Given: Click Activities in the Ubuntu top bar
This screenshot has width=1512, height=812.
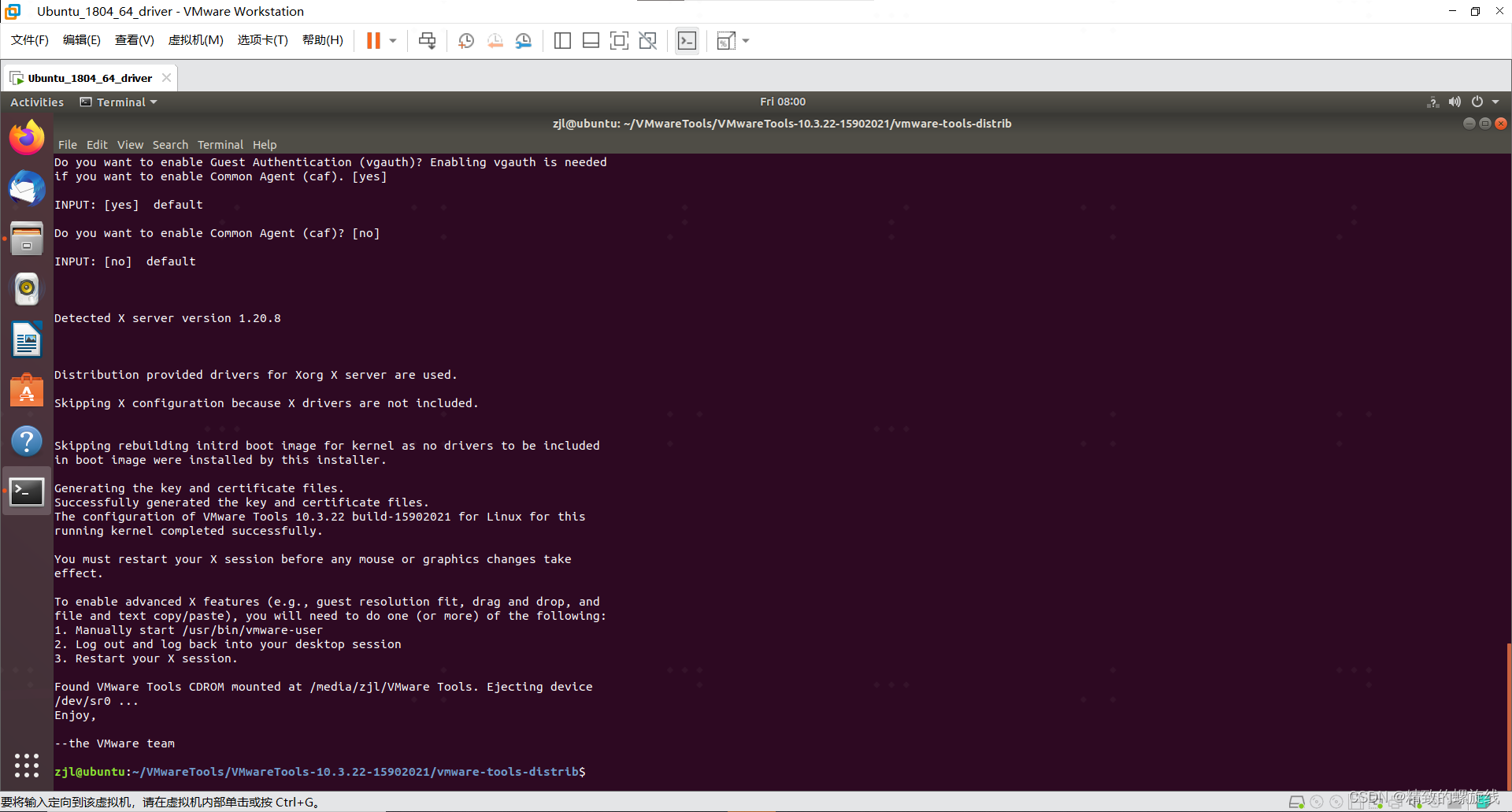Looking at the screenshot, I should (x=36, y=102).
